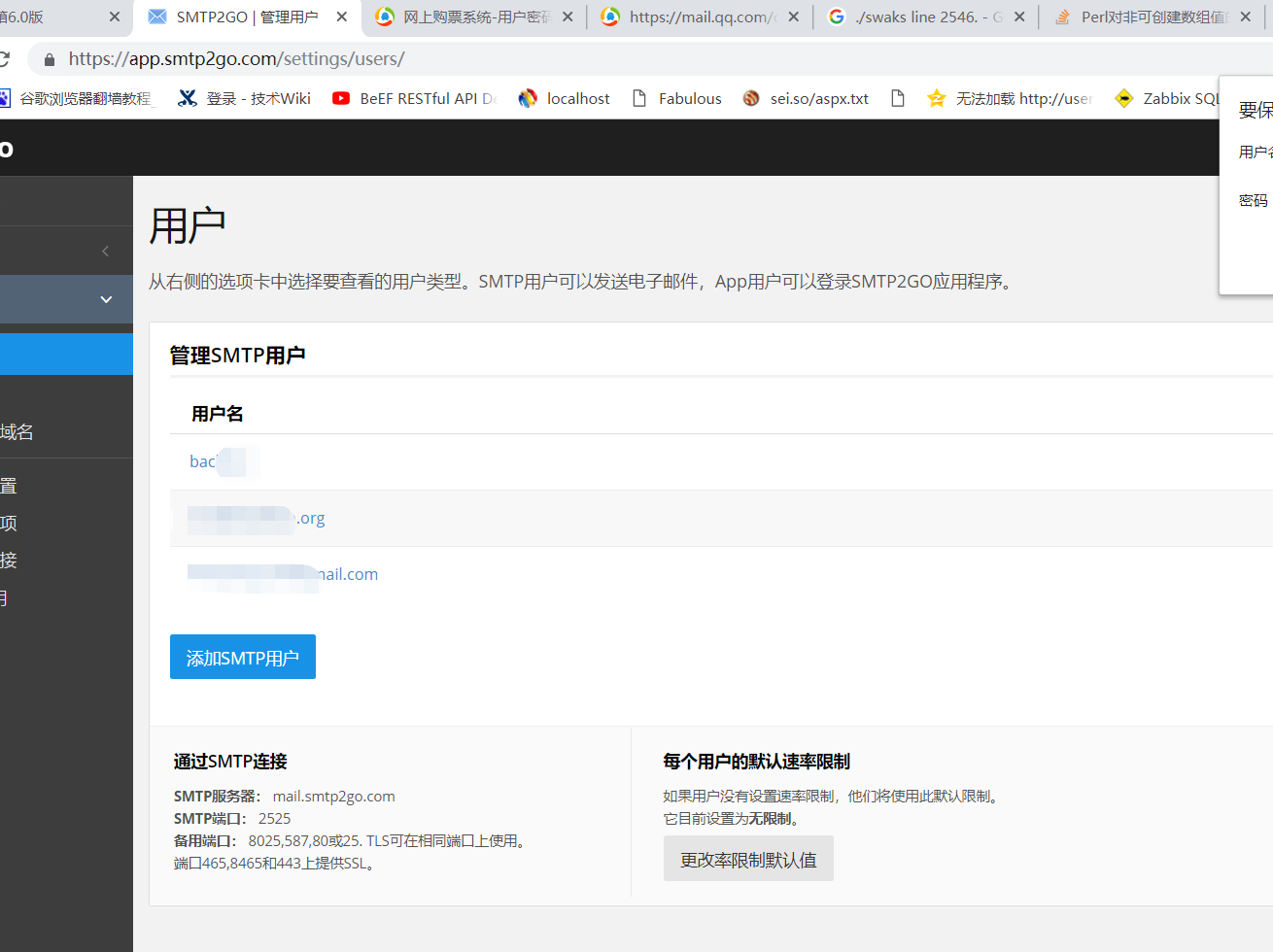Screen dimensions: 1273x952
Task: Open the SMTP user ending in .org
Action: click(257, 519)
